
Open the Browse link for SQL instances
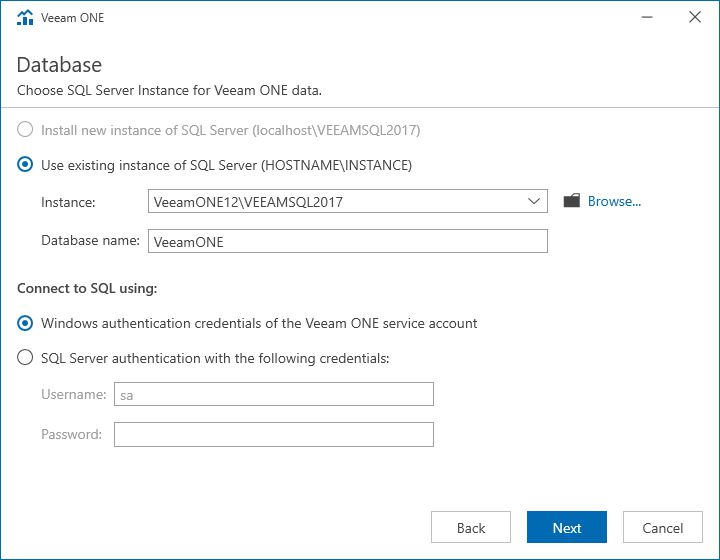click(x=614, y=201)
